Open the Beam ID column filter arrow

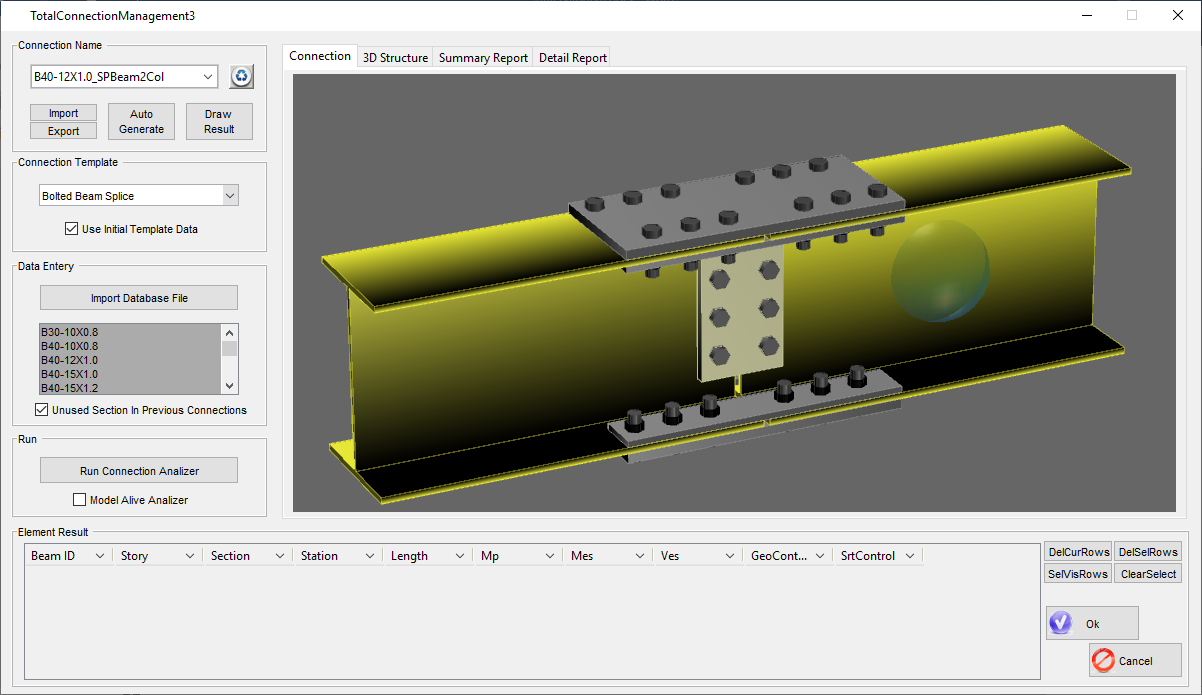tap(99, 556)
